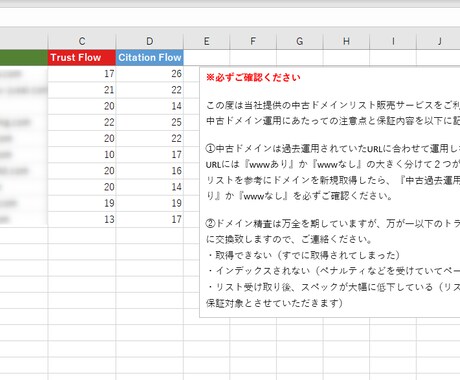
Task: Select Trust Flow cell with value 13
Action: tap(82, 219)
